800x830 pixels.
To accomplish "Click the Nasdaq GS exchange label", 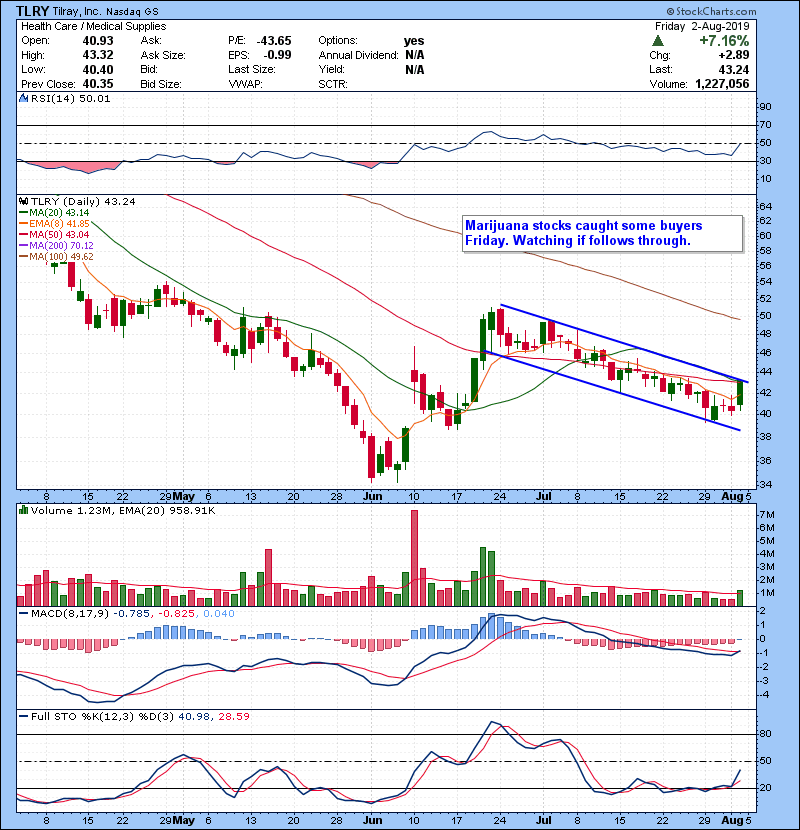I will [132, 12].
